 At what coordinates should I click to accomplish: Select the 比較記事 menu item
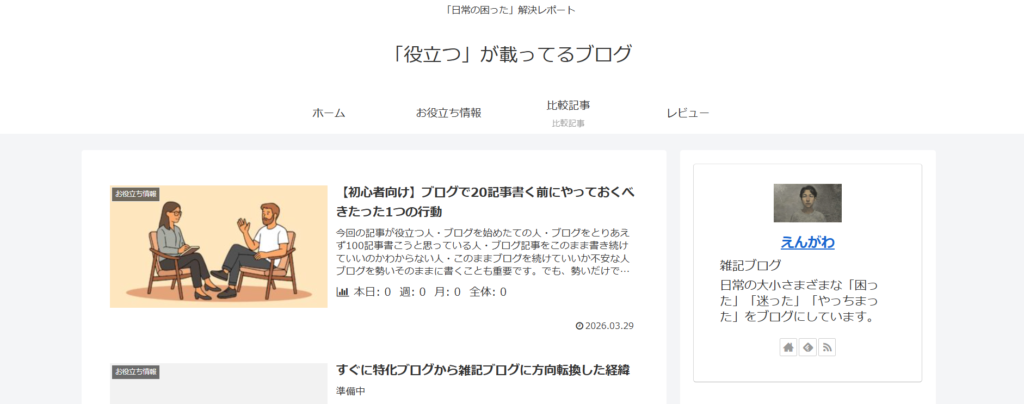(568, 106)
